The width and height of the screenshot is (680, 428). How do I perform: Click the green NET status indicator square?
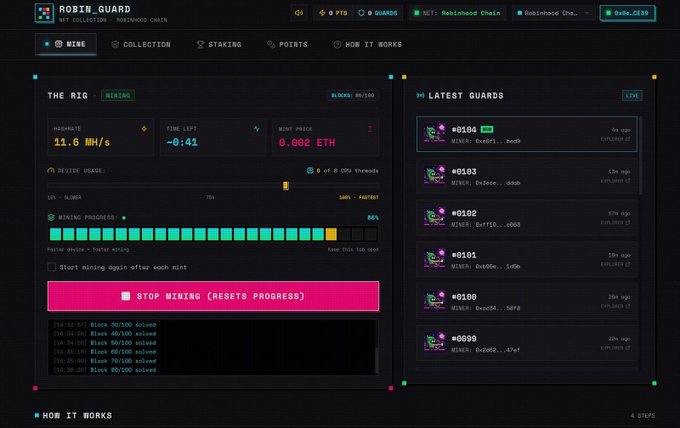pyautogui.click(x=417, y=13)
